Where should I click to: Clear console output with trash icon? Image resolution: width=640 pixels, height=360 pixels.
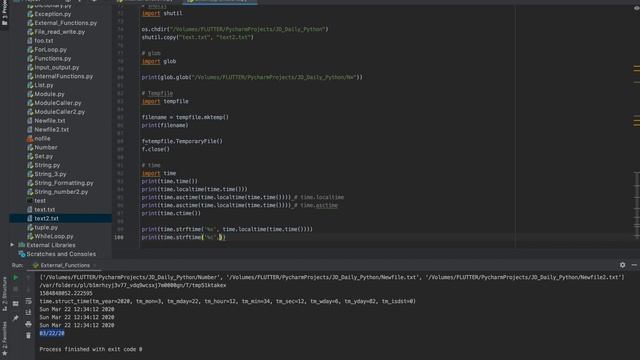[28, 336]
